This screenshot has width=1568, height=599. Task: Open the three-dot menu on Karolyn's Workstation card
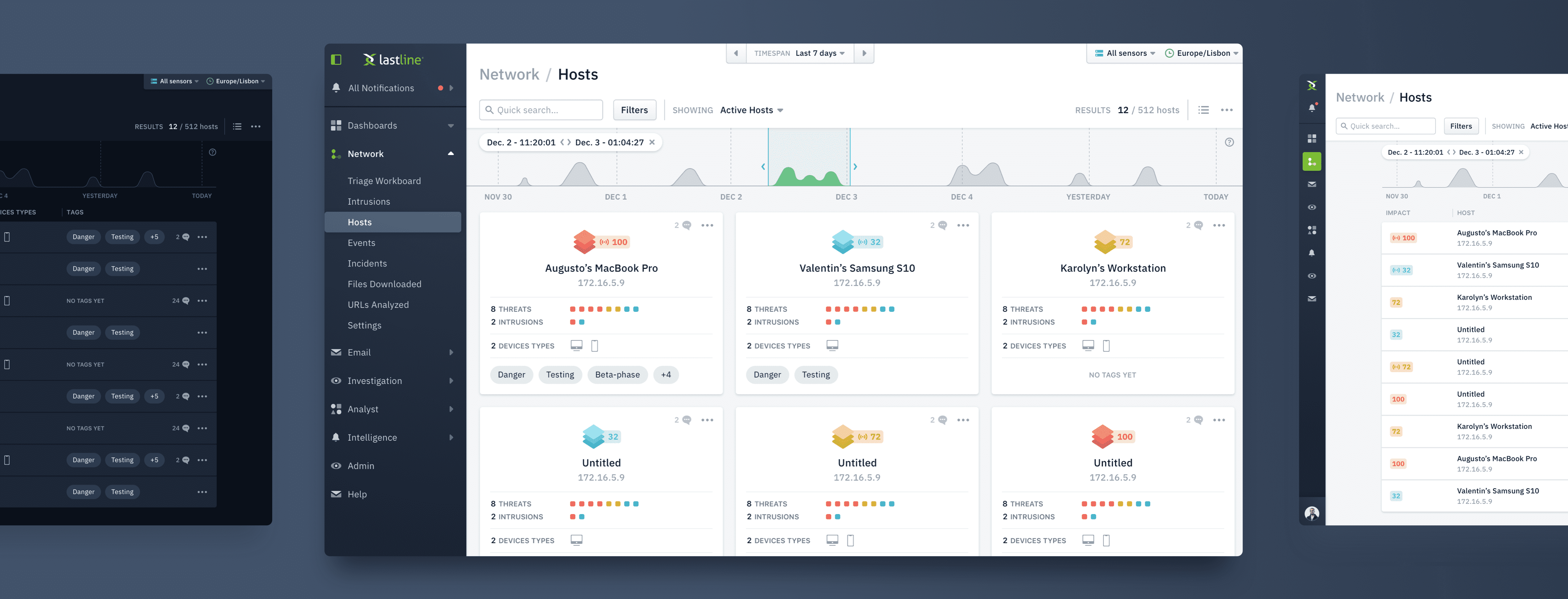(x=1218, y=225)
